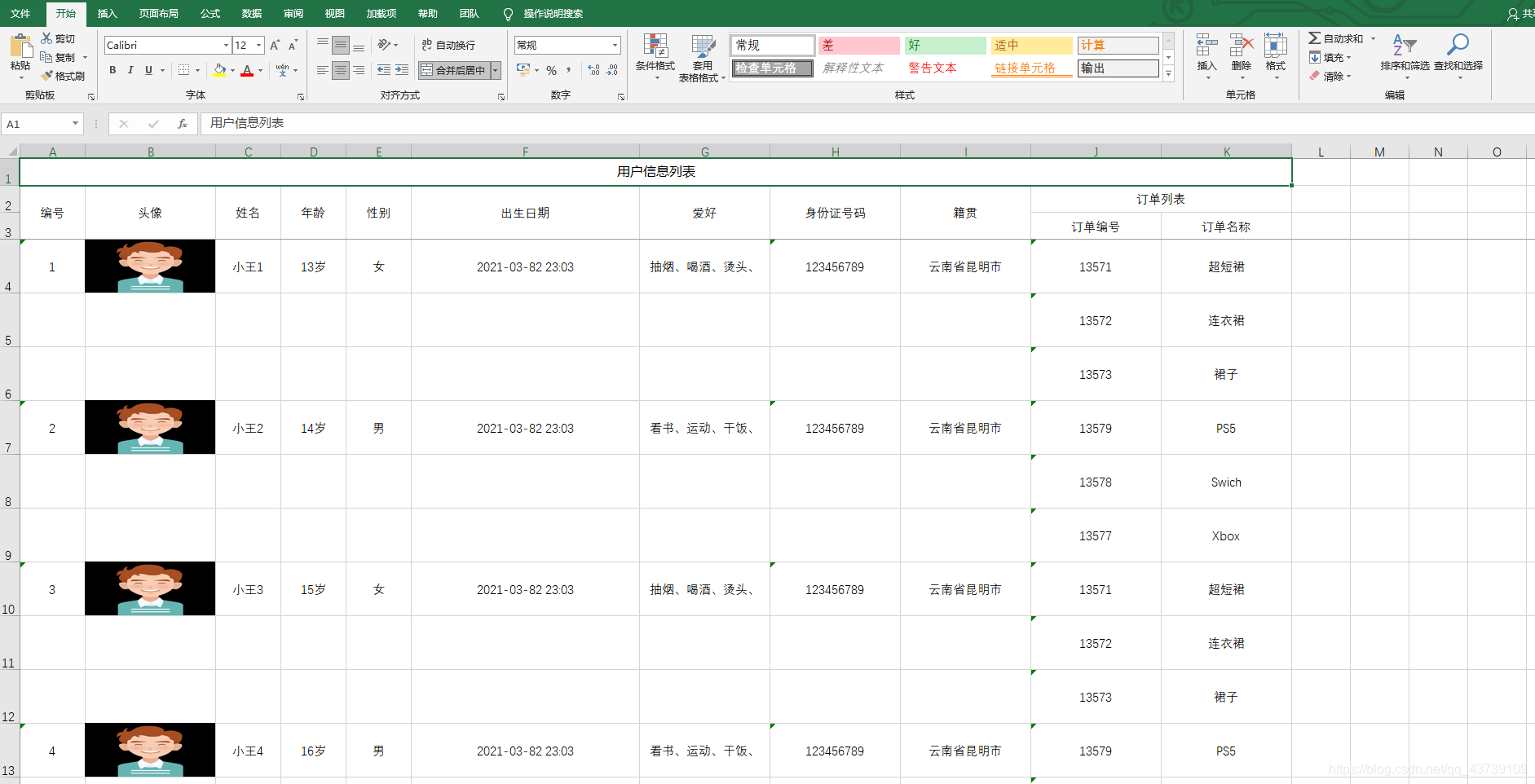Select the avatar image in row 4
This screenshot has height=784, width=1535.
click(x=150, y=266)
